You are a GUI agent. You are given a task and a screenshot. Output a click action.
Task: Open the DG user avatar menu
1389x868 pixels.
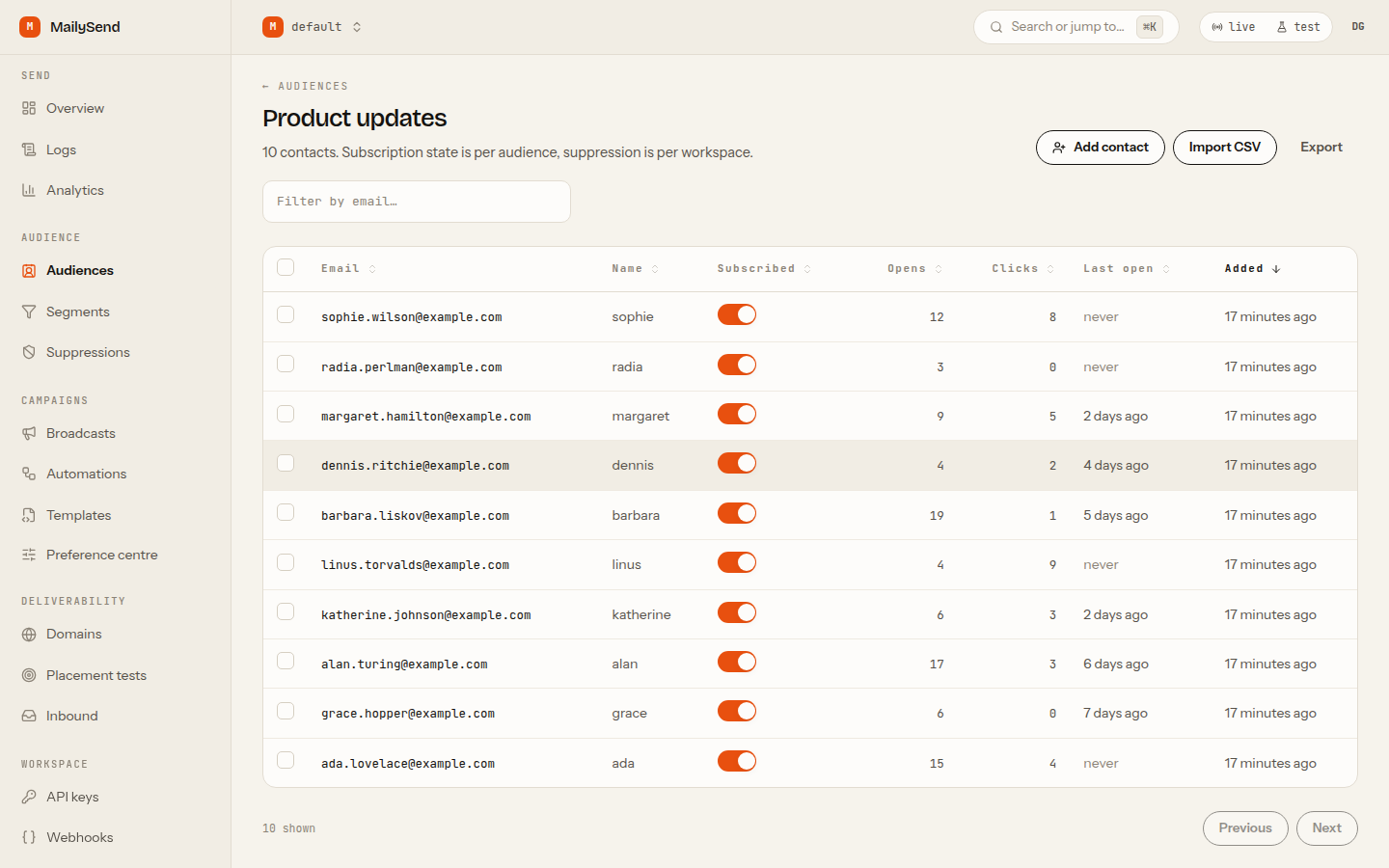(x=1358, y=27)
